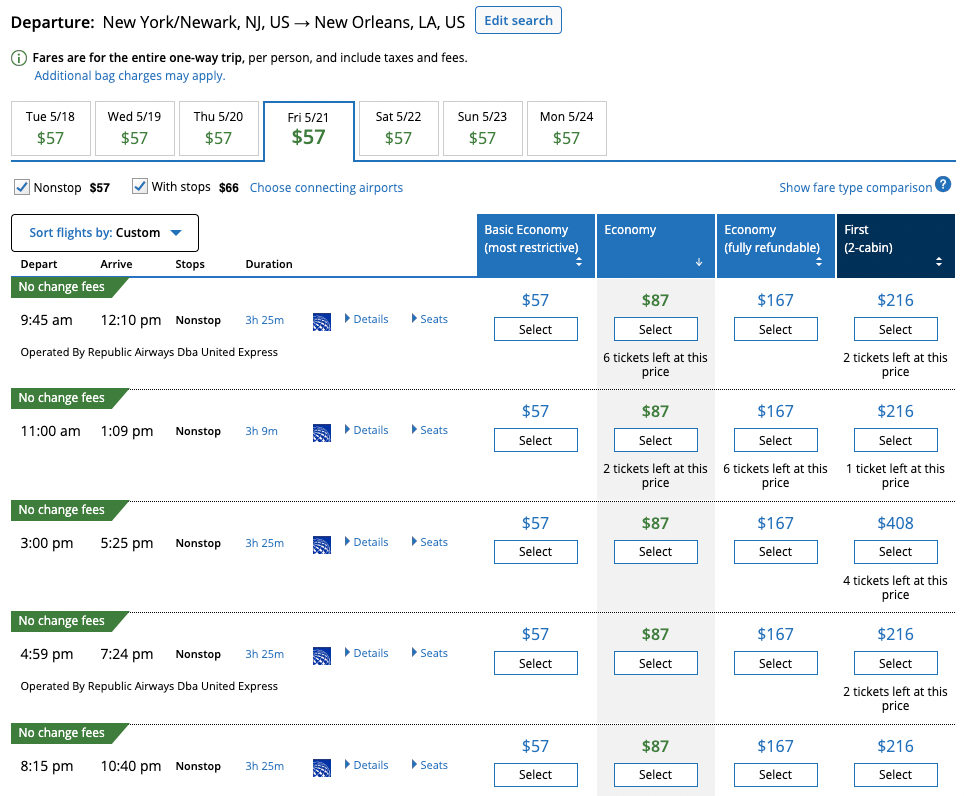
Task: Click the sort arrows in Basic Economy header
Action: click(578, 262)
